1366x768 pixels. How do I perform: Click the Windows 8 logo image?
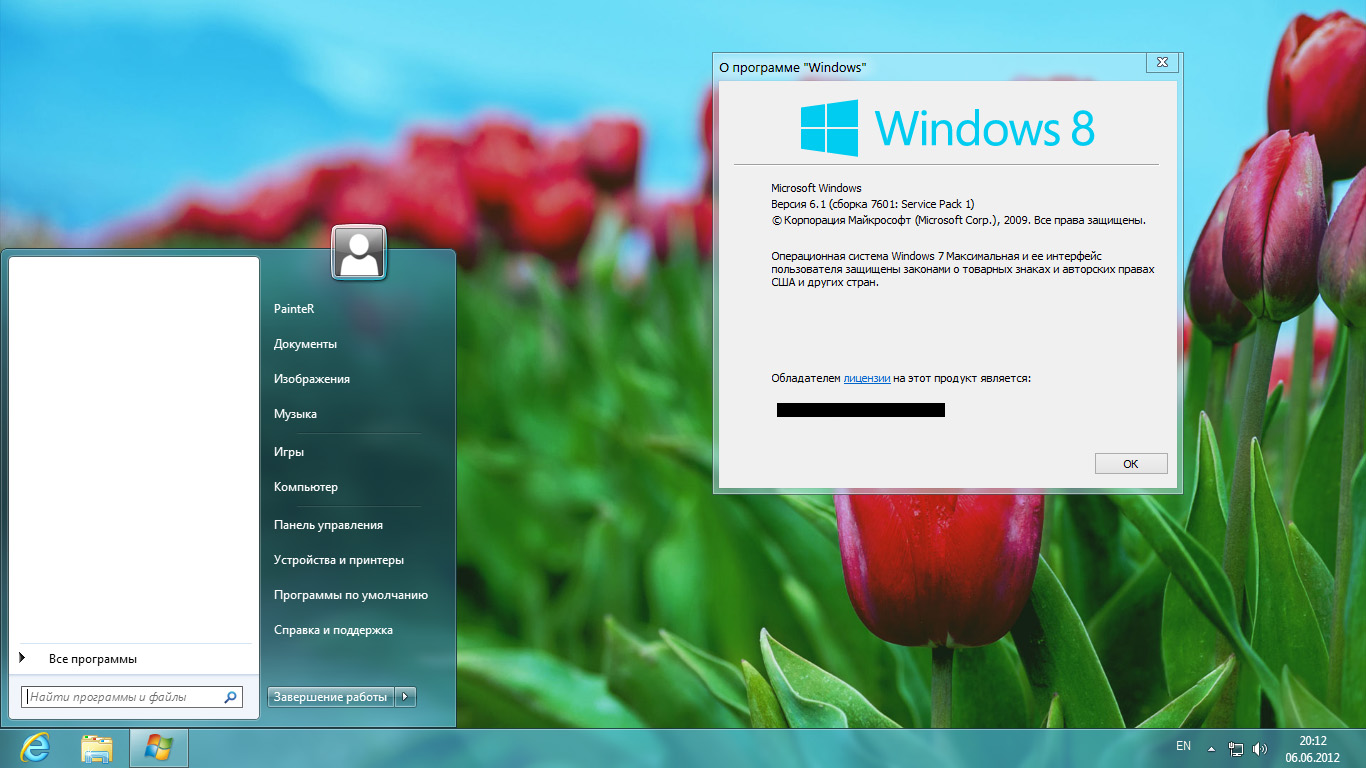click(947, 128)
